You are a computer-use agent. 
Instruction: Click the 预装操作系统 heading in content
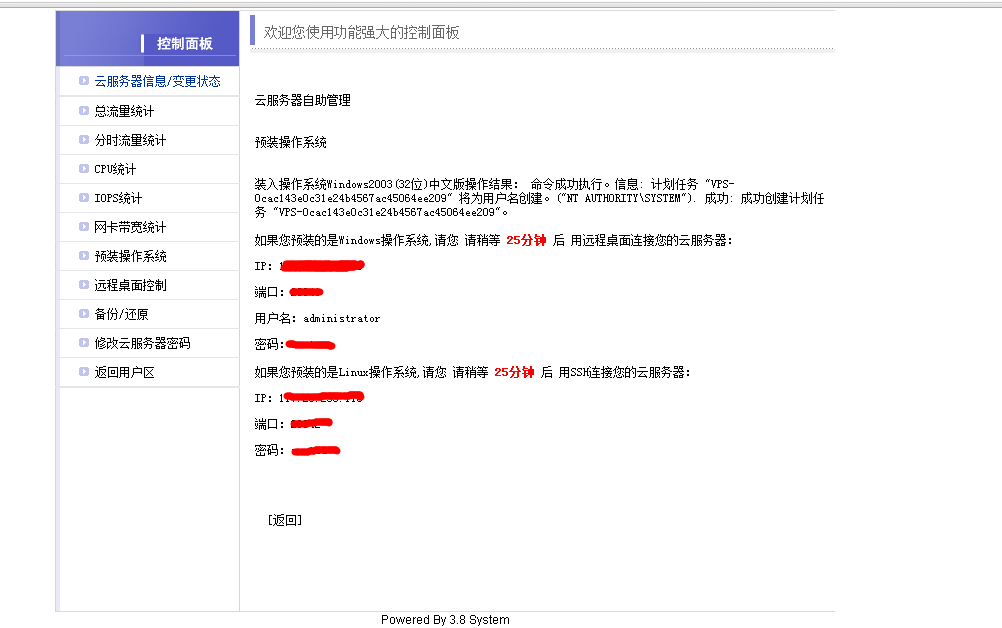[291, 142]
